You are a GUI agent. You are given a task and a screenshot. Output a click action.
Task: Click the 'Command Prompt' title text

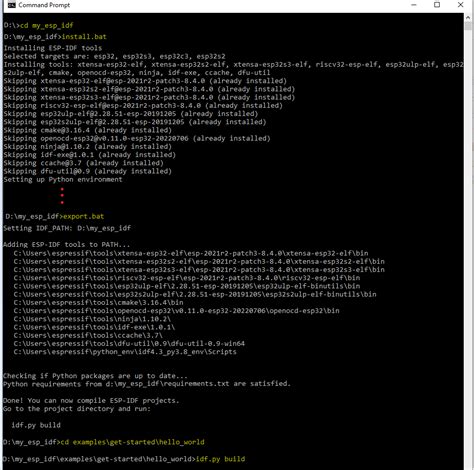click(44, 5)
